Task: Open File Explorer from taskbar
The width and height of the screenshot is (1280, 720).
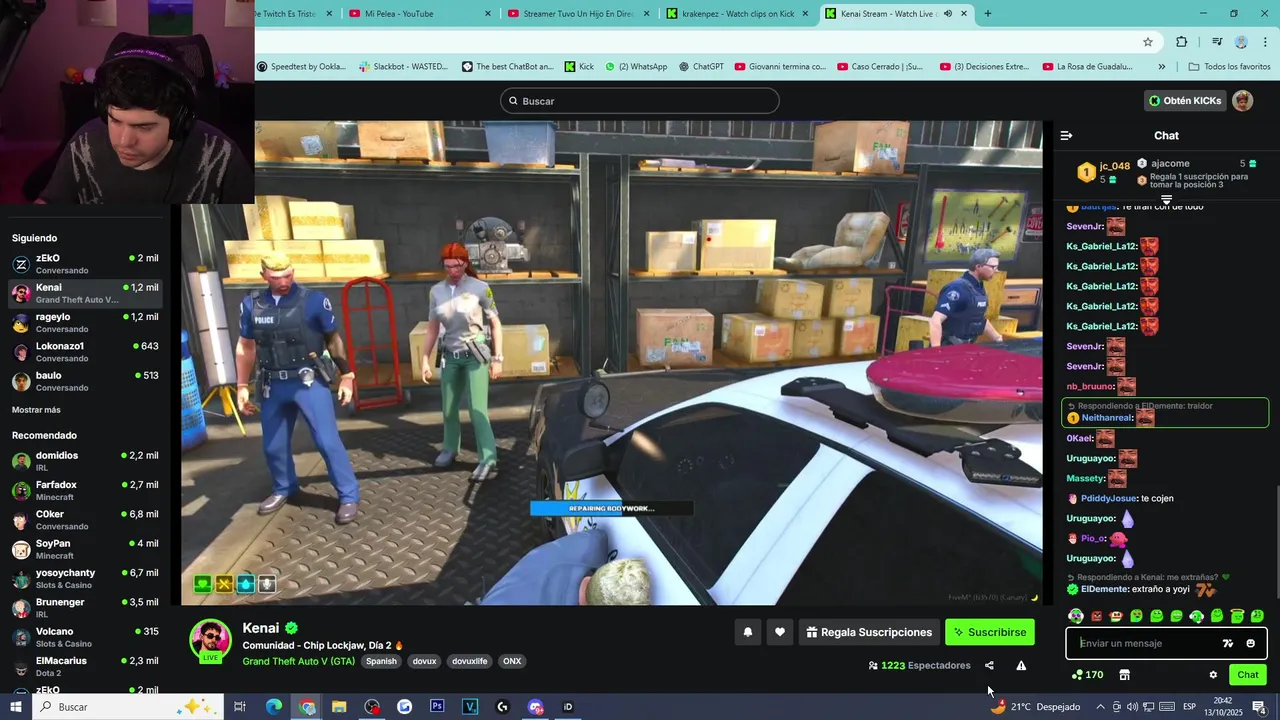Action: coord(339,707)
